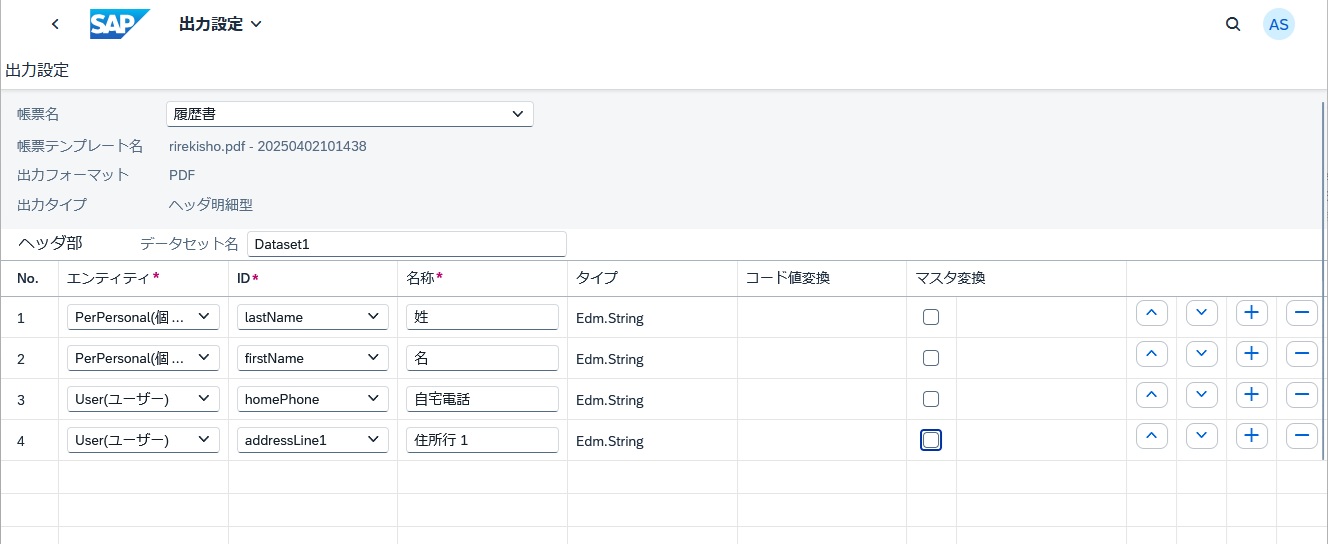Open the 帳票名 履歴書 dropdown

pyautogui.click(x=349, y=114)
